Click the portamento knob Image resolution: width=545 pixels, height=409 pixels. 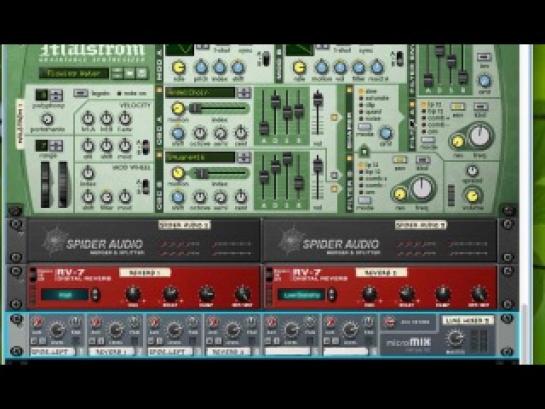[x=47, y=119]
